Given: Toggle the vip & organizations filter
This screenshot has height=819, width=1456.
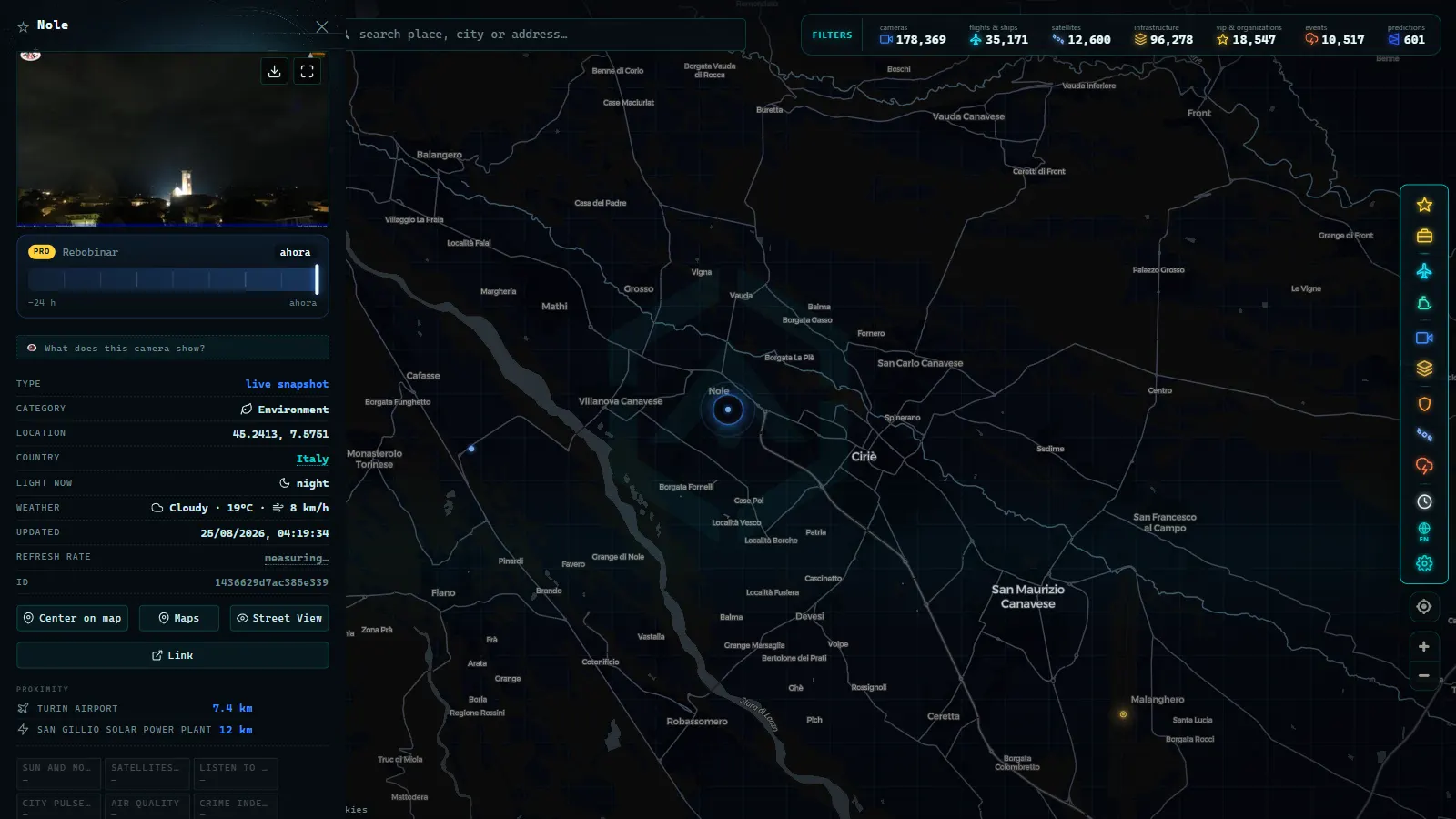Looking at the screenshot, I should coord(1248,35).
